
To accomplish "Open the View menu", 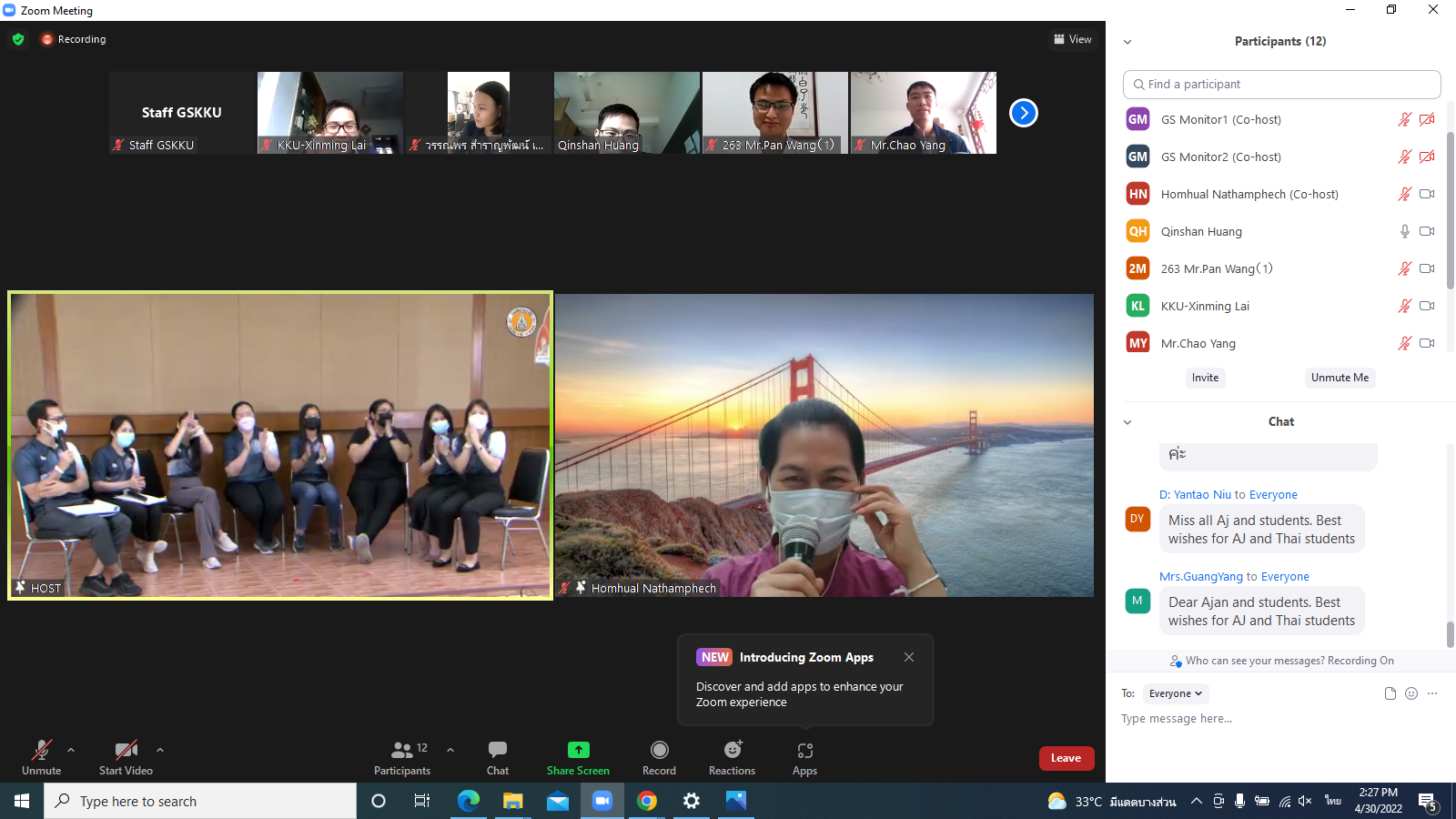I will 1073,39.
